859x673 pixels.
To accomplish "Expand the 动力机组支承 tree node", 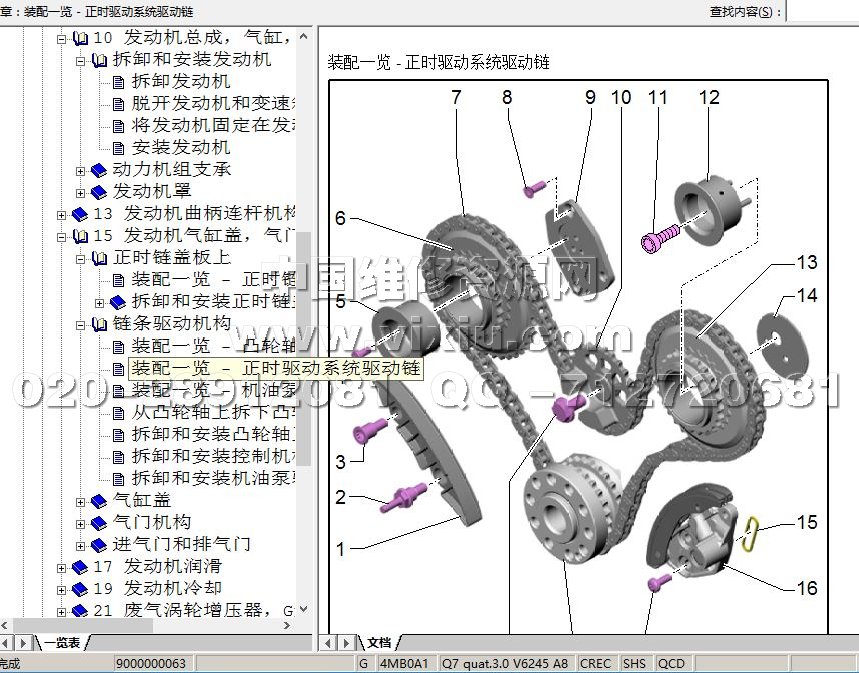I will click(81, 170).
